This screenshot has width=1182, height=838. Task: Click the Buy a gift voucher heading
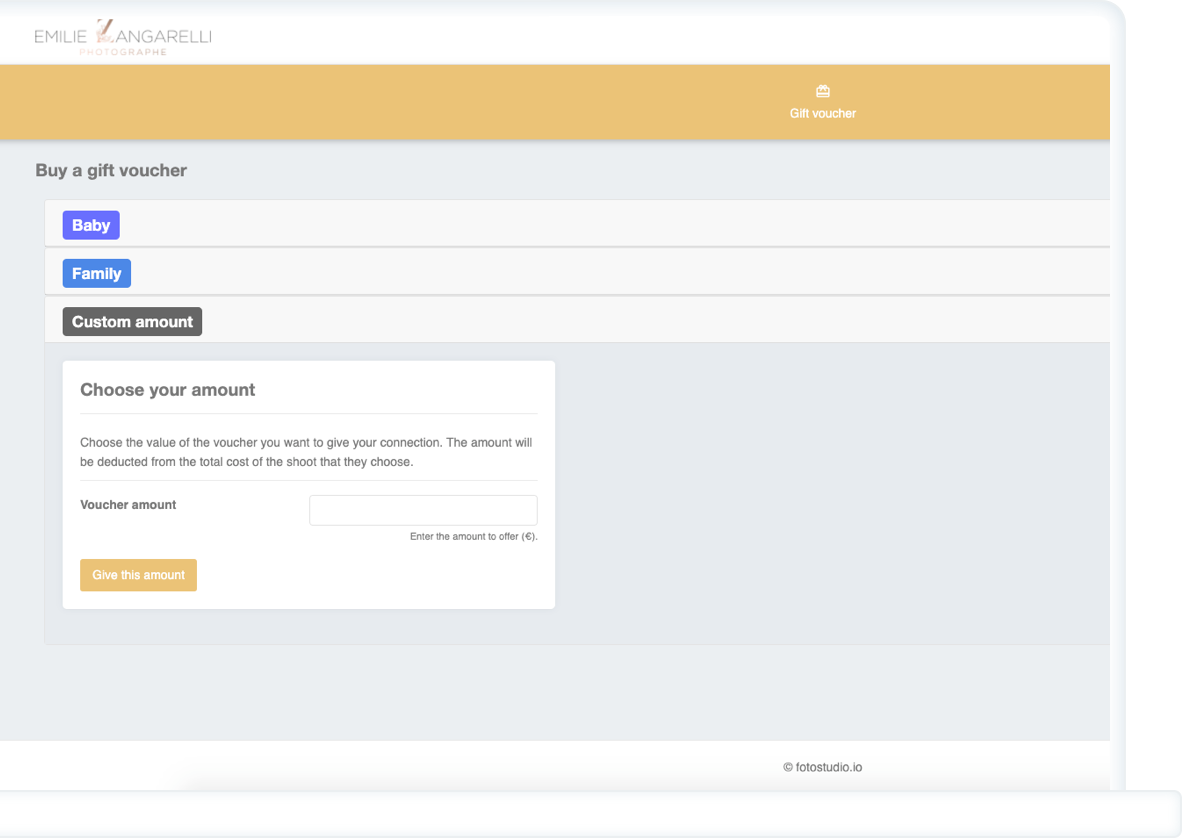coord(111,170)
